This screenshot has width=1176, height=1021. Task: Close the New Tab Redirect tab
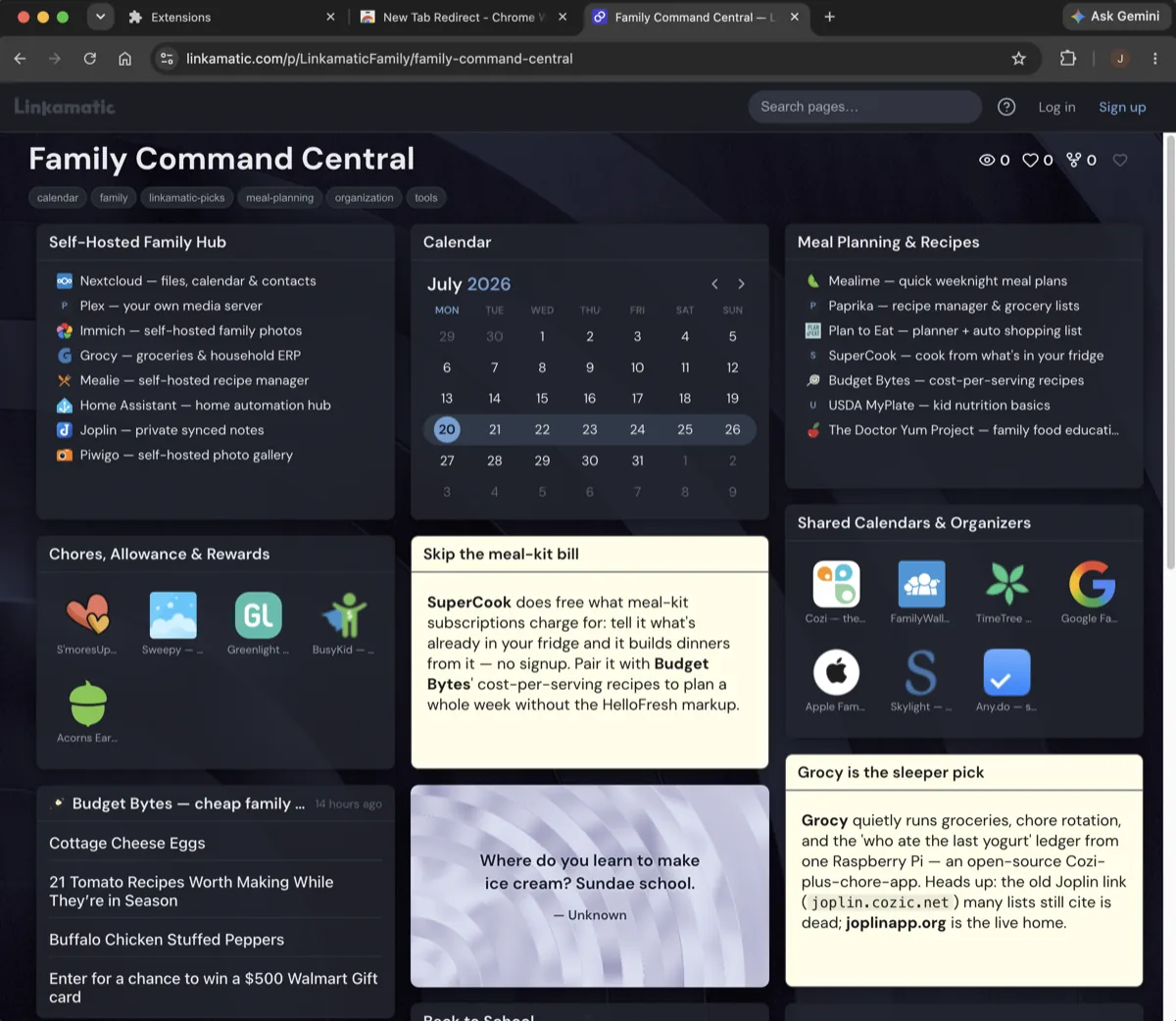563,17
